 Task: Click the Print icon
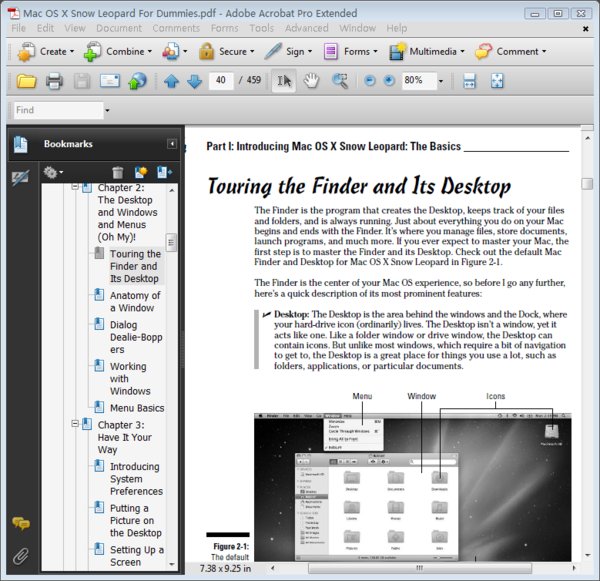click(54, 81)
